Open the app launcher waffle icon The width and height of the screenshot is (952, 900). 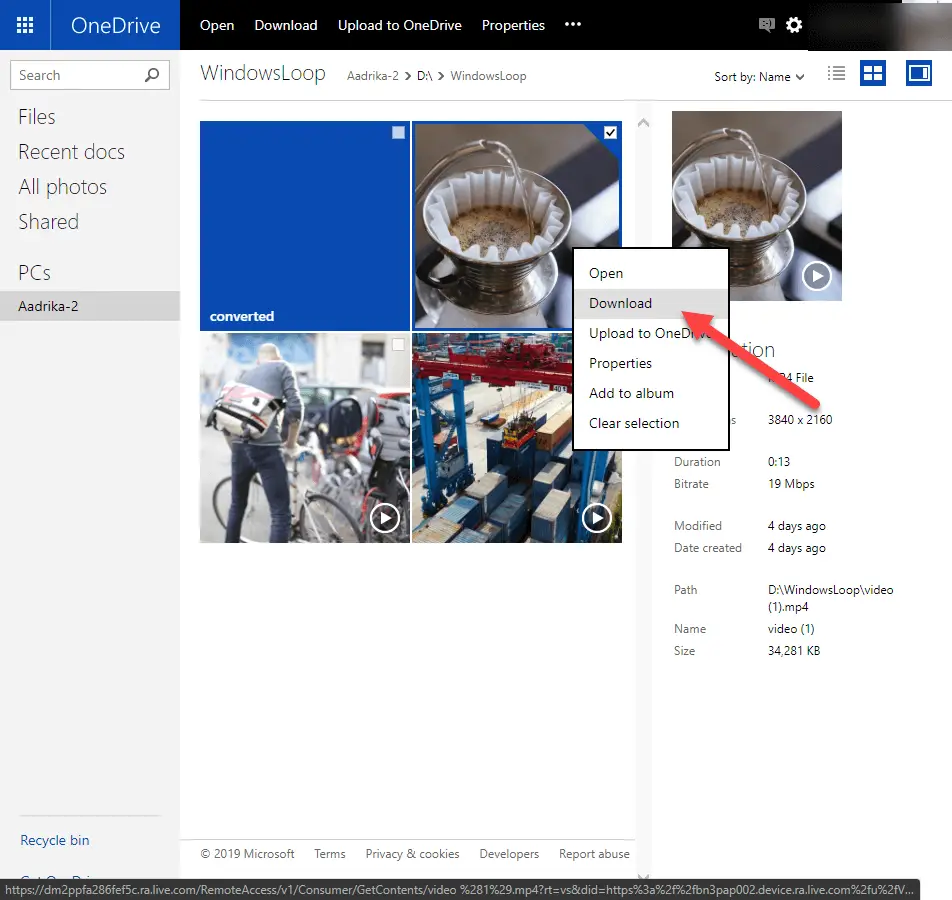pyautogui.click(x=25, y=25)
